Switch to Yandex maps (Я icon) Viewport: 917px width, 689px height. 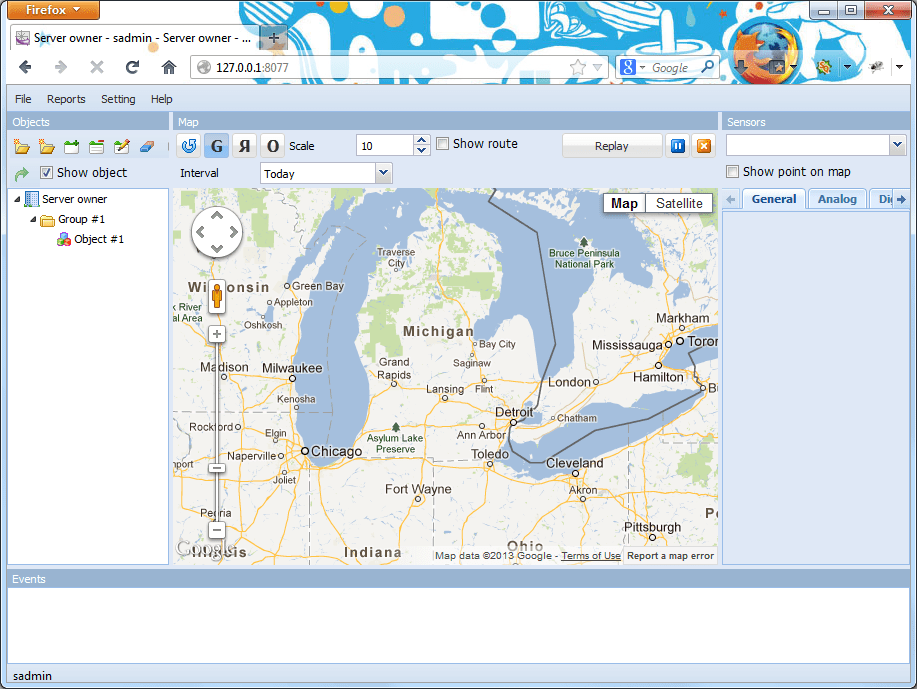tap(244, 145)
